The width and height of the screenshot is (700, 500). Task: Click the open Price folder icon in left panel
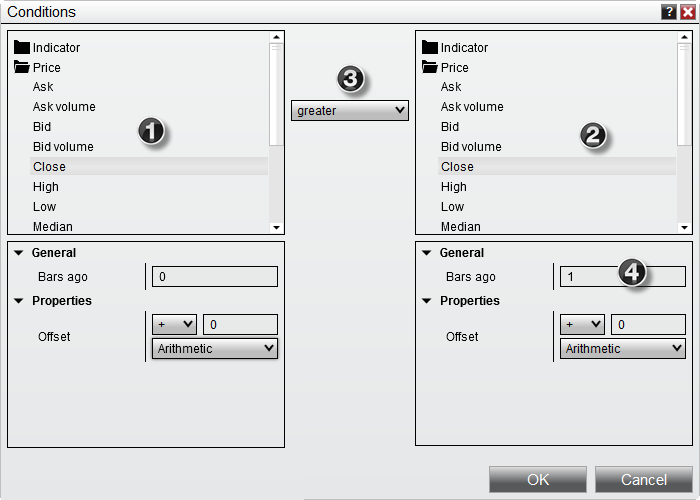tap(21, 67)
